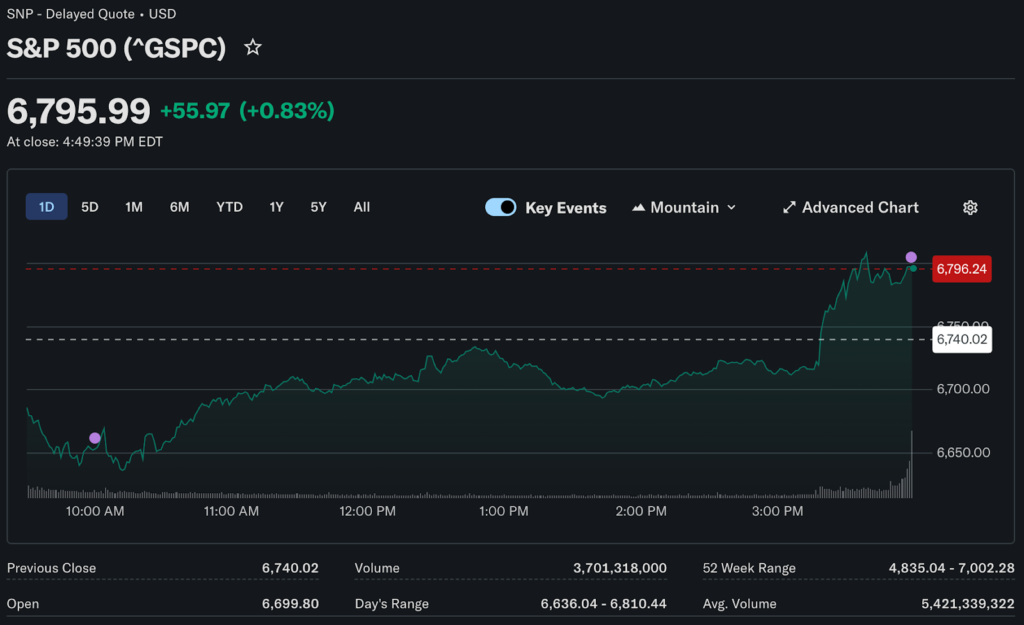
Task: Click the white 6,740.02 previous close label
Action: [961, 340]
